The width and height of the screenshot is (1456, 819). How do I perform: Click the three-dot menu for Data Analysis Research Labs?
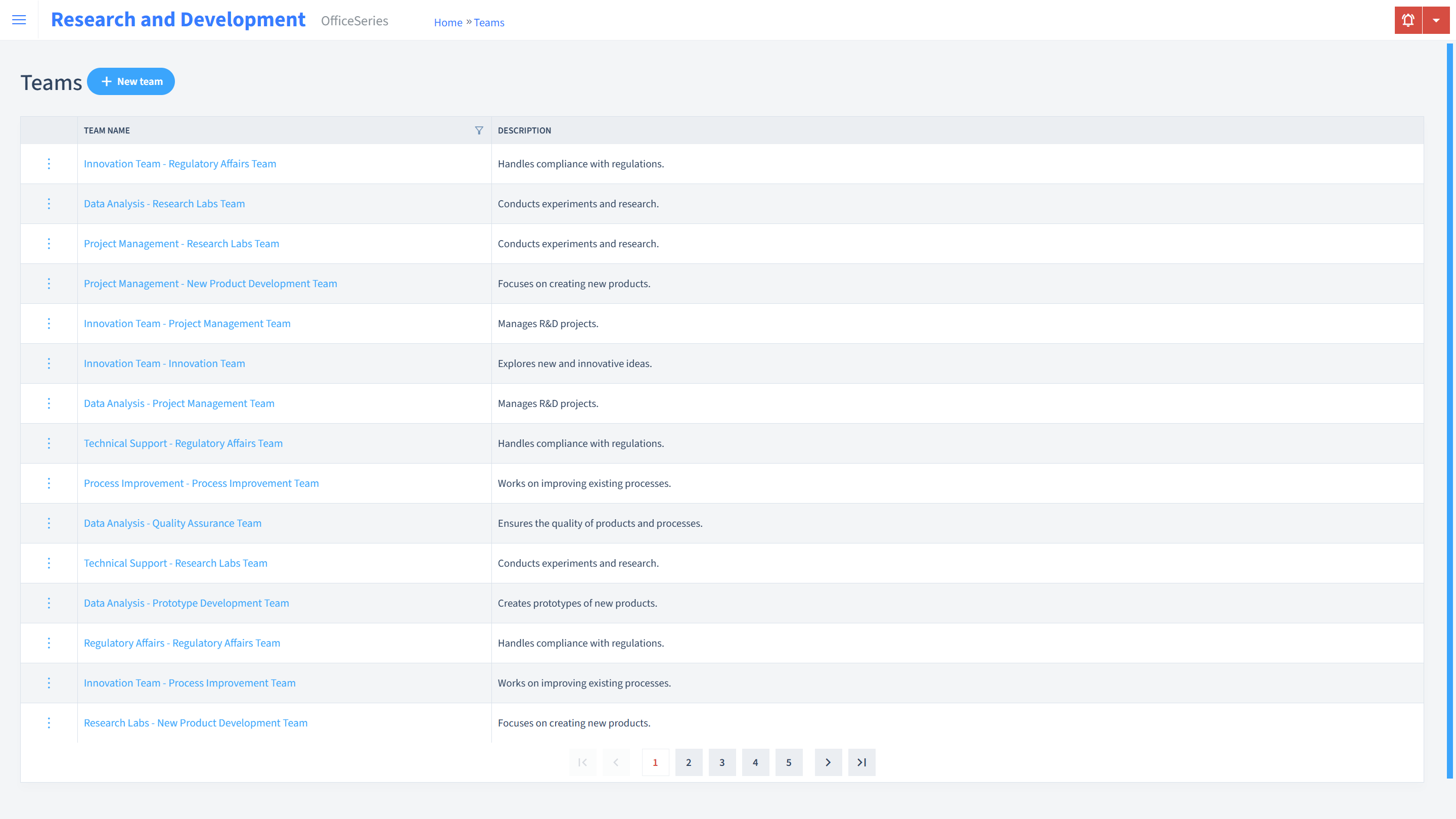48,203
